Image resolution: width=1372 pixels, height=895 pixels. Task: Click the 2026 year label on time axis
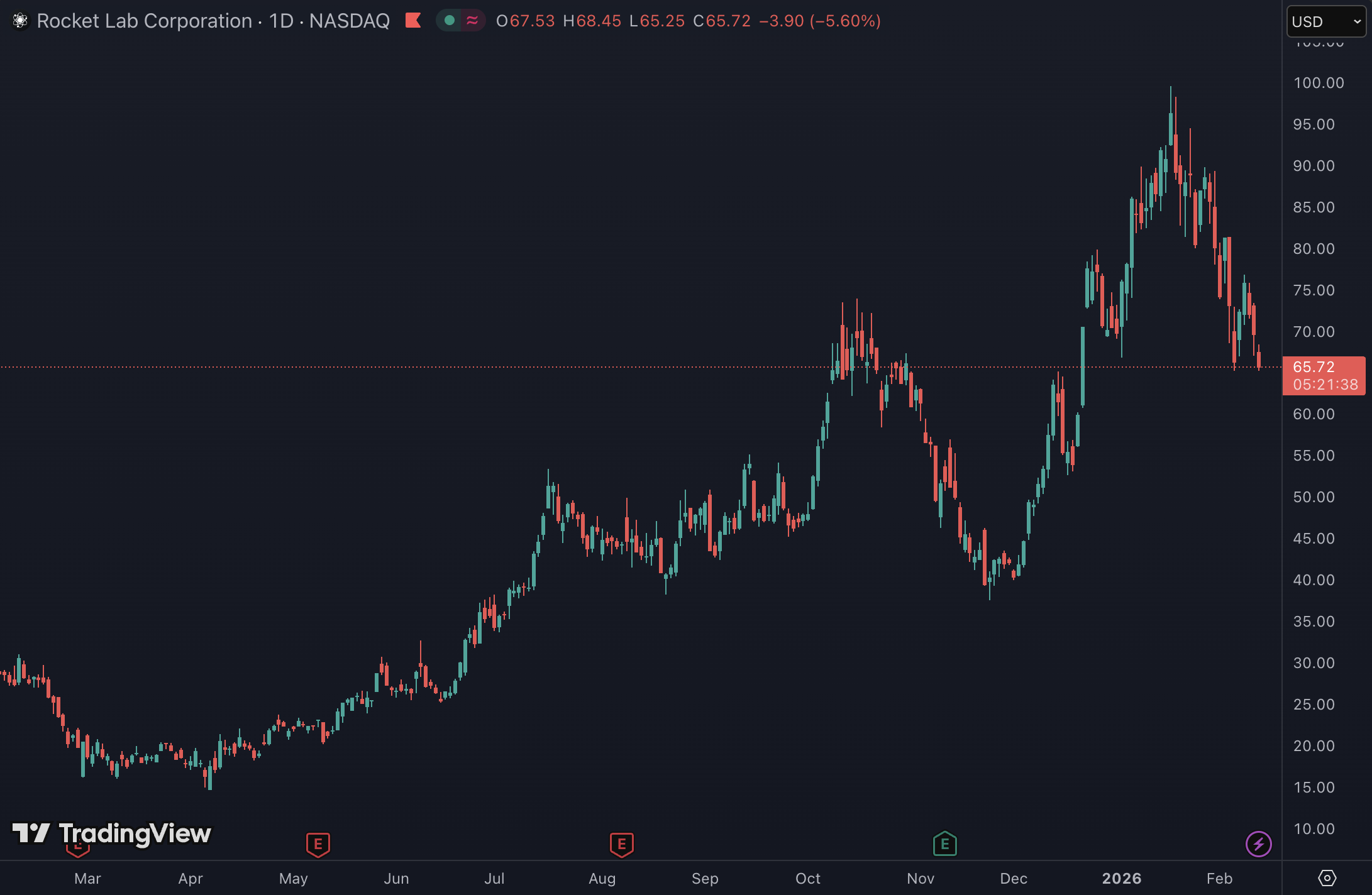(x=1122, y=879)
